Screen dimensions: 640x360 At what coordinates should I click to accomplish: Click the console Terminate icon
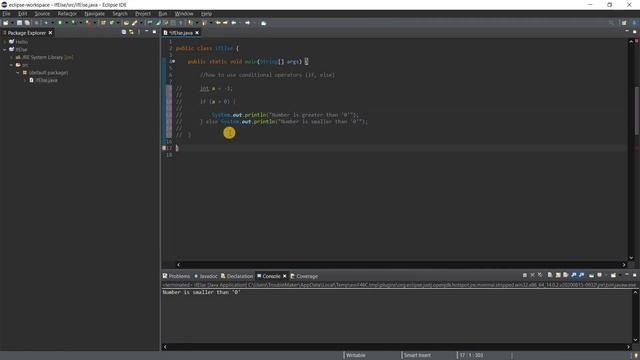(524, 275)
